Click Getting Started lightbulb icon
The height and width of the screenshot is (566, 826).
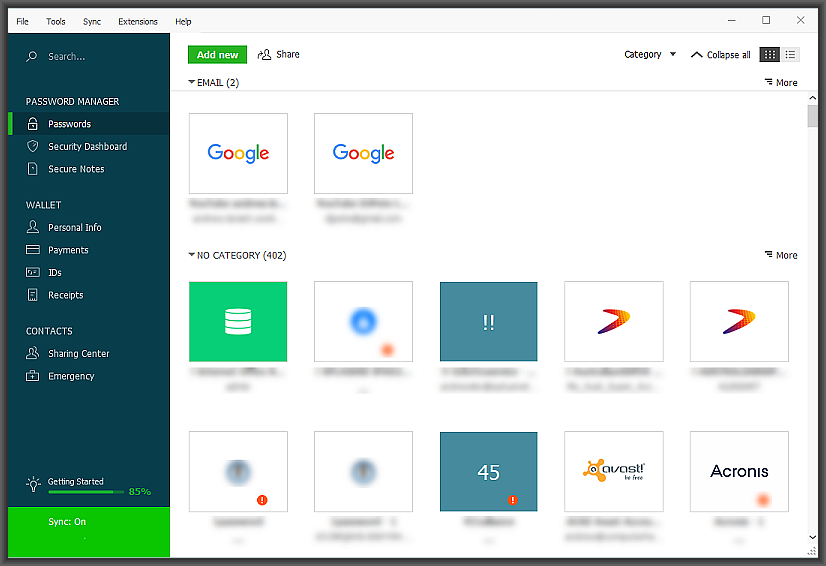[x=33, y=484]
